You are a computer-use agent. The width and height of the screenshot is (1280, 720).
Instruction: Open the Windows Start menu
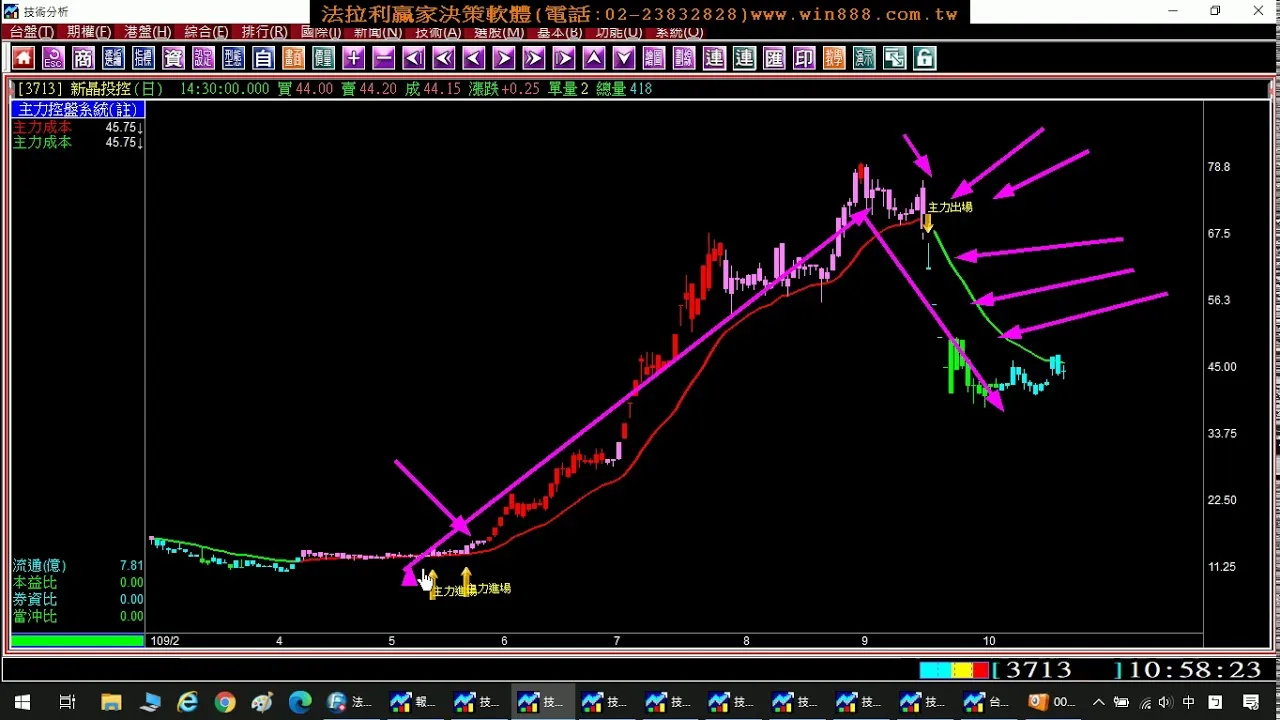tap(22, 702)
